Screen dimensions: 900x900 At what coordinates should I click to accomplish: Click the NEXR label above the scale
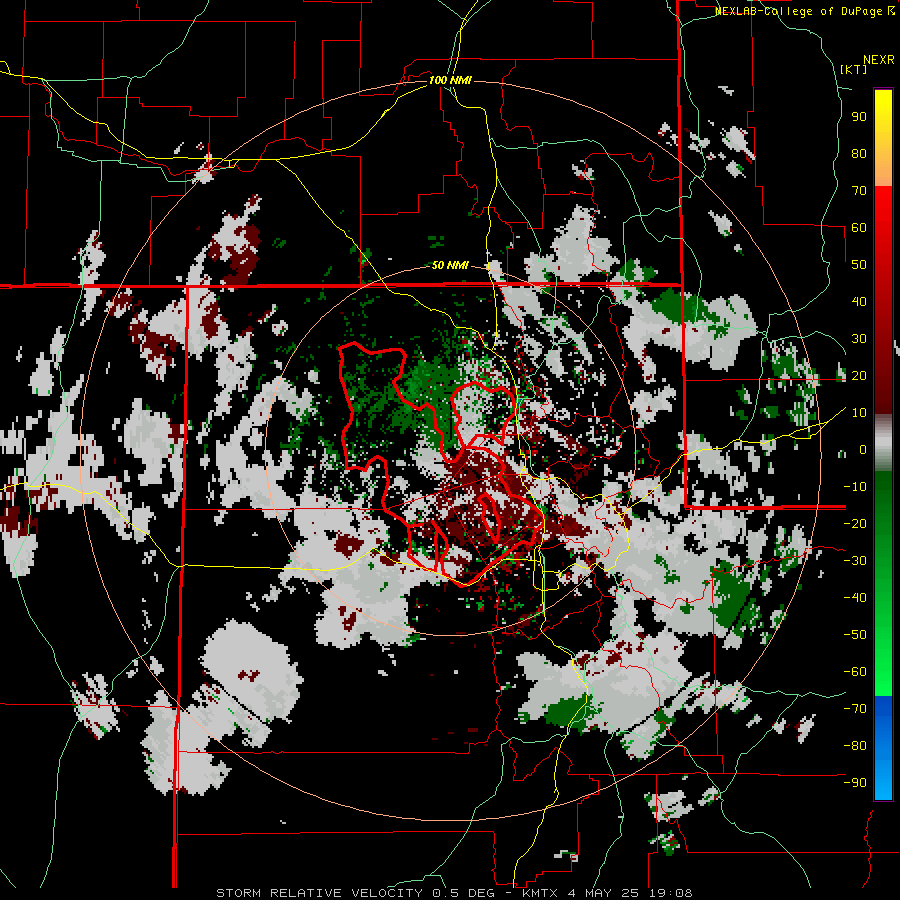(879, 60)
